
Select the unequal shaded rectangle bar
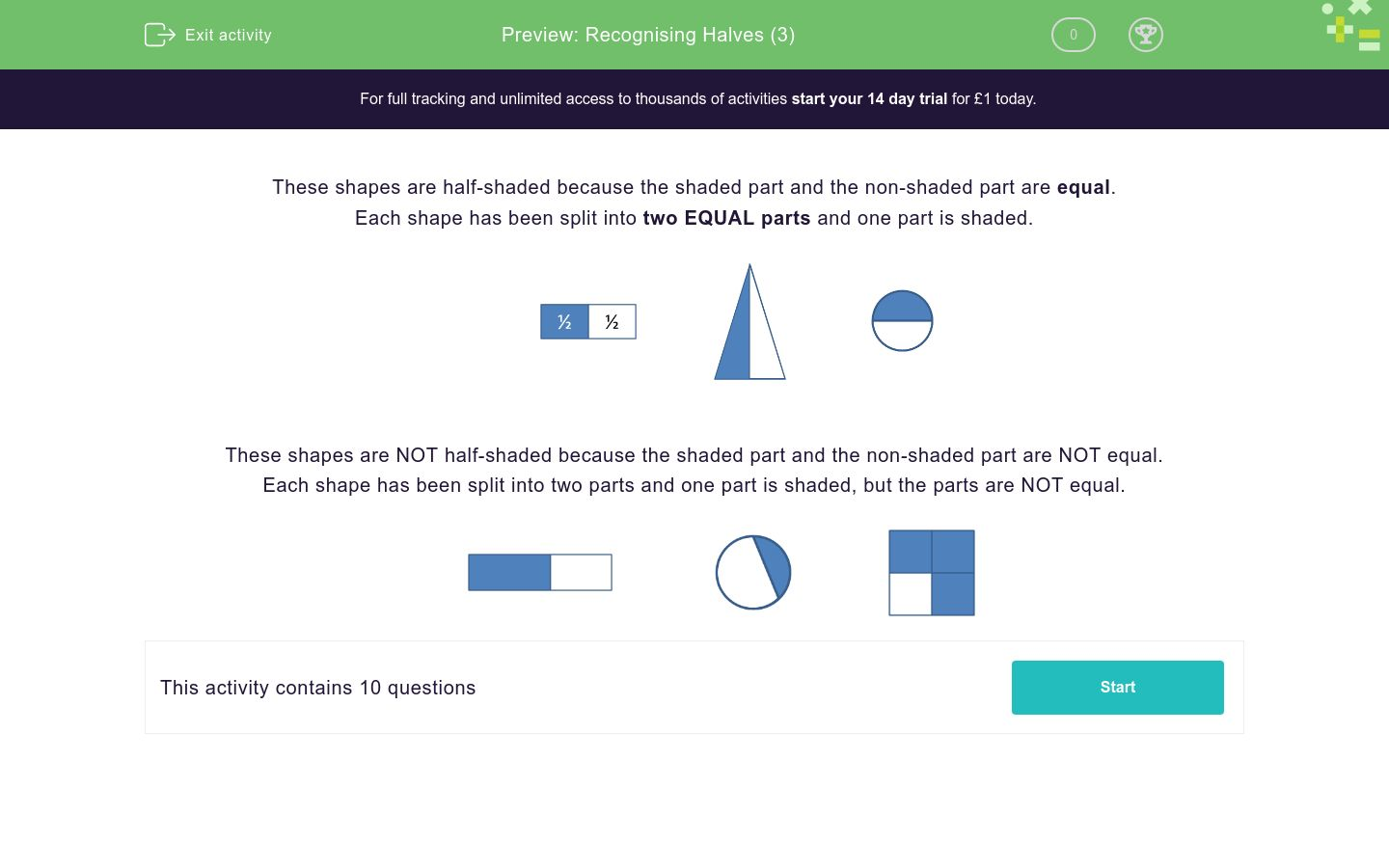coord(540,572)
